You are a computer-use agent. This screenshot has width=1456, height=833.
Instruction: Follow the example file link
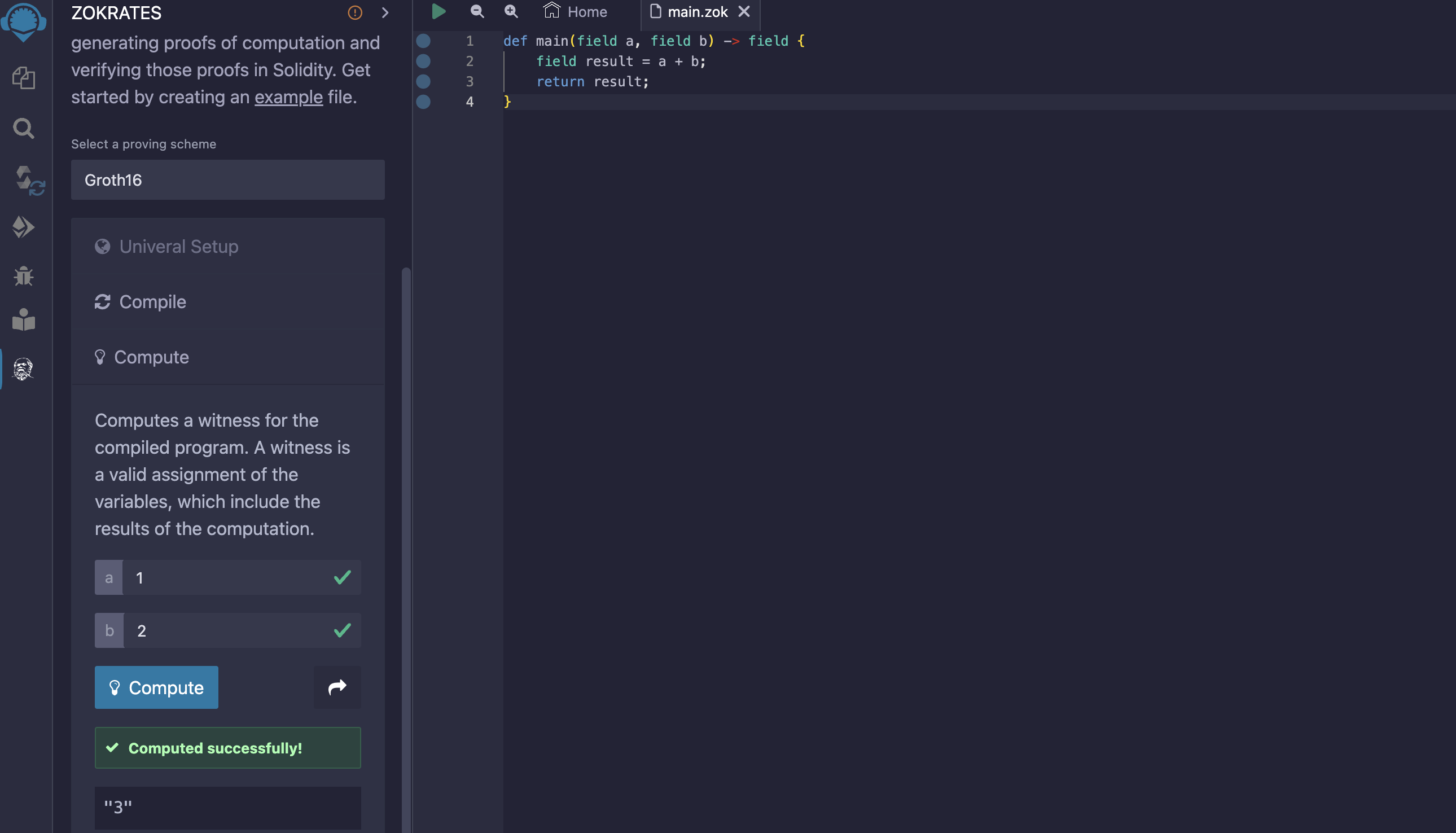pos(288,97)
